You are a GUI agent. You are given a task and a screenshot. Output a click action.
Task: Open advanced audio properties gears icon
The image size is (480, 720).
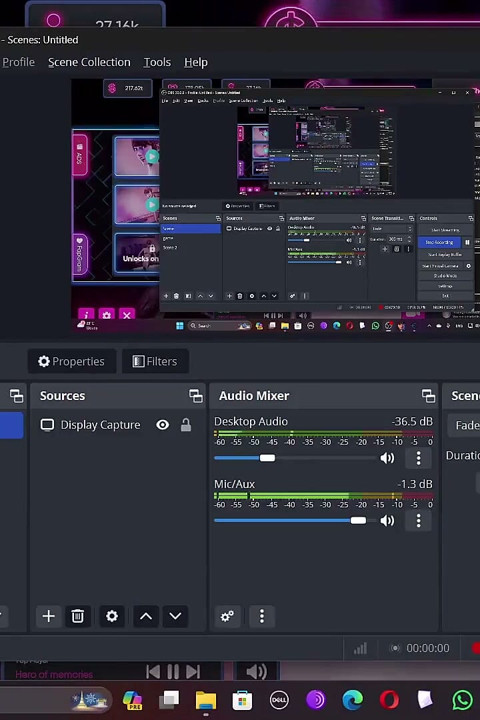[x=227, y=616]
